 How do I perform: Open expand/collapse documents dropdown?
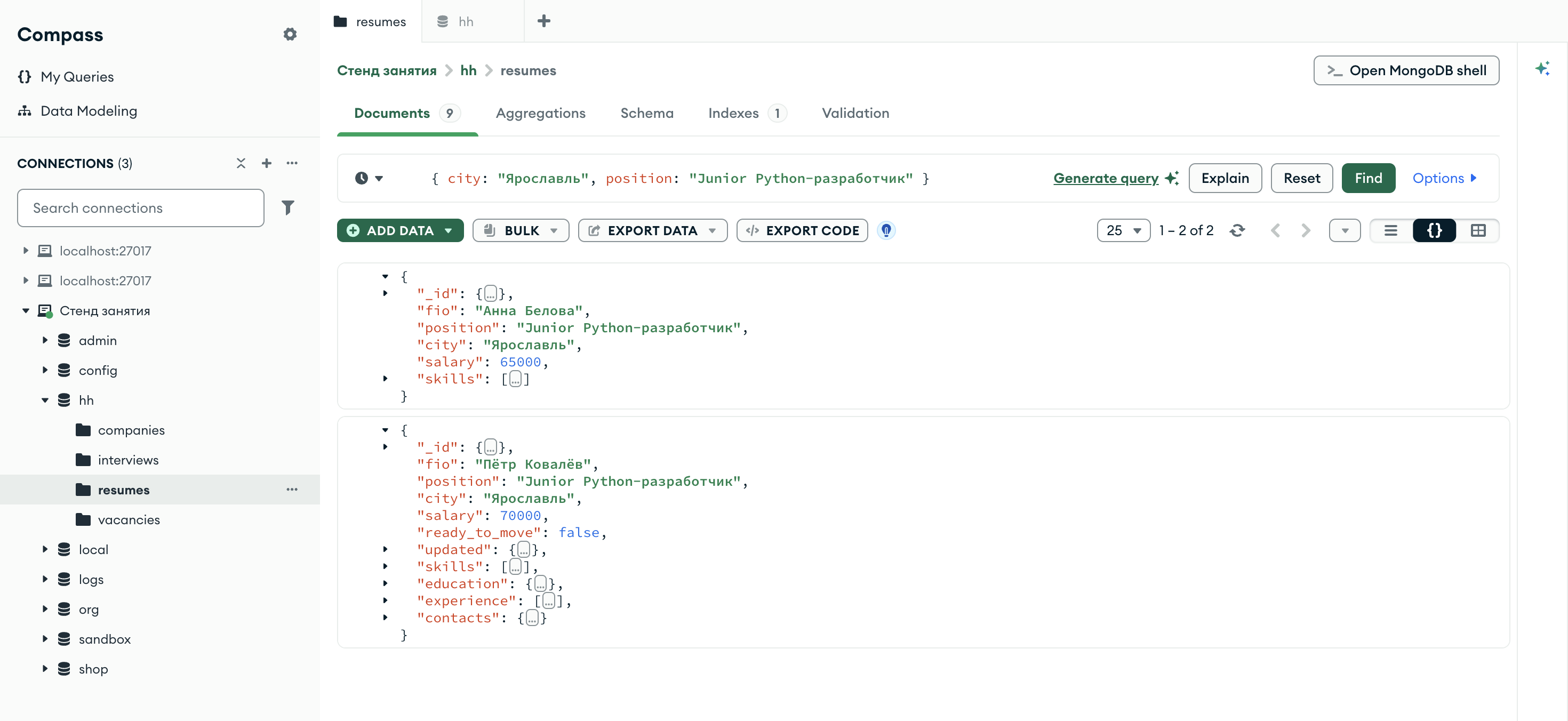pyautogui.click(x=1345, y=230)
